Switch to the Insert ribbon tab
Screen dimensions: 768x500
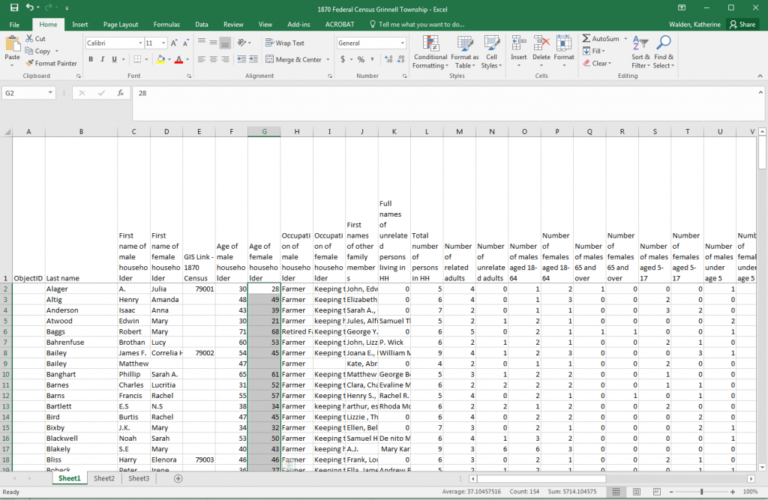[x=80, y=24]
